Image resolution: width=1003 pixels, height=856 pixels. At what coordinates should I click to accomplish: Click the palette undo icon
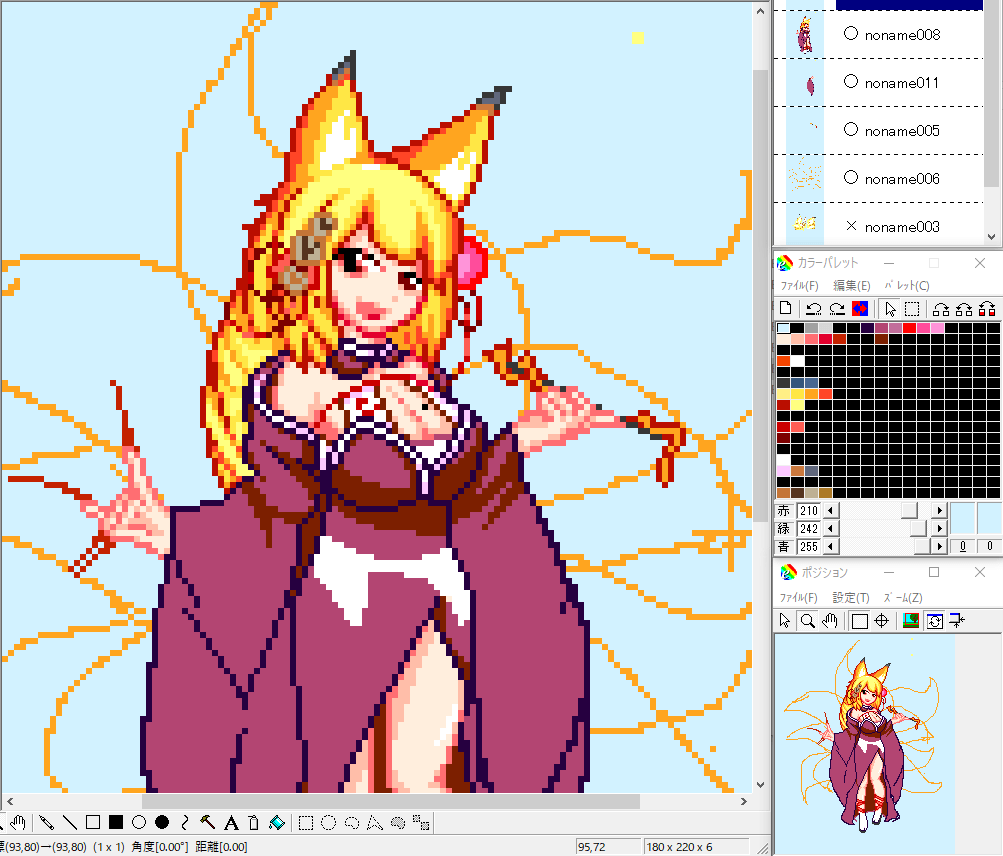pyautogui.click(x=814, y=308)
